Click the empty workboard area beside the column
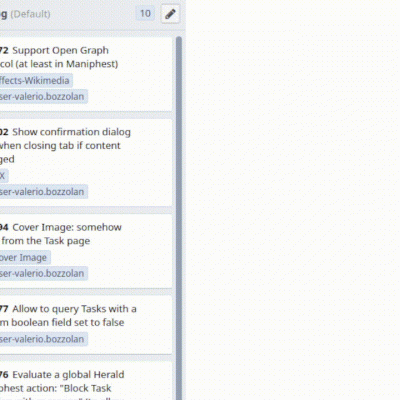The height and width of the screenshot is (400, 400). pyautogui.click(x=293, y=200)
